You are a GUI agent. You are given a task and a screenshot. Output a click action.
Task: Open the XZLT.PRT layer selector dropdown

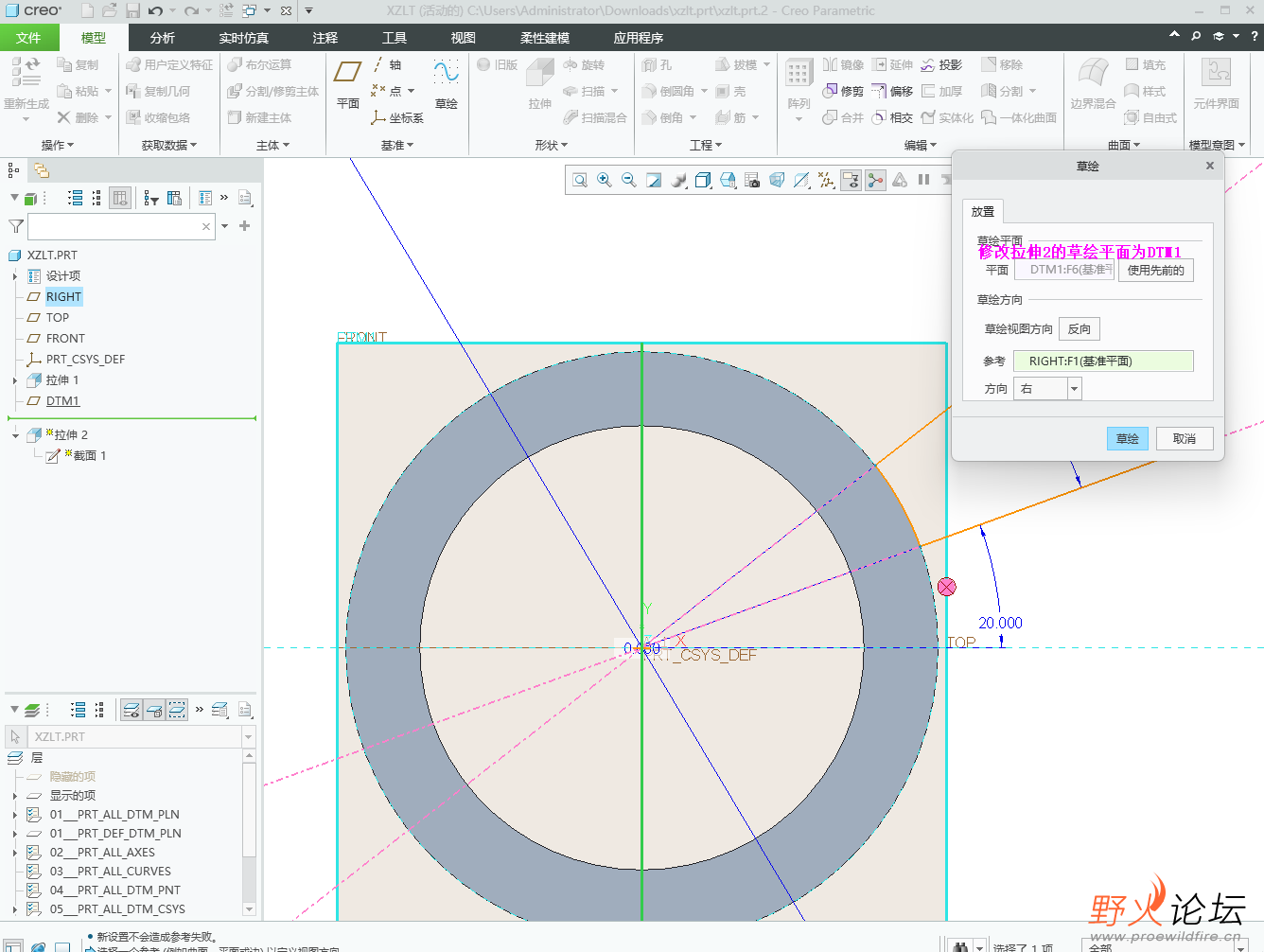point(249,736)
